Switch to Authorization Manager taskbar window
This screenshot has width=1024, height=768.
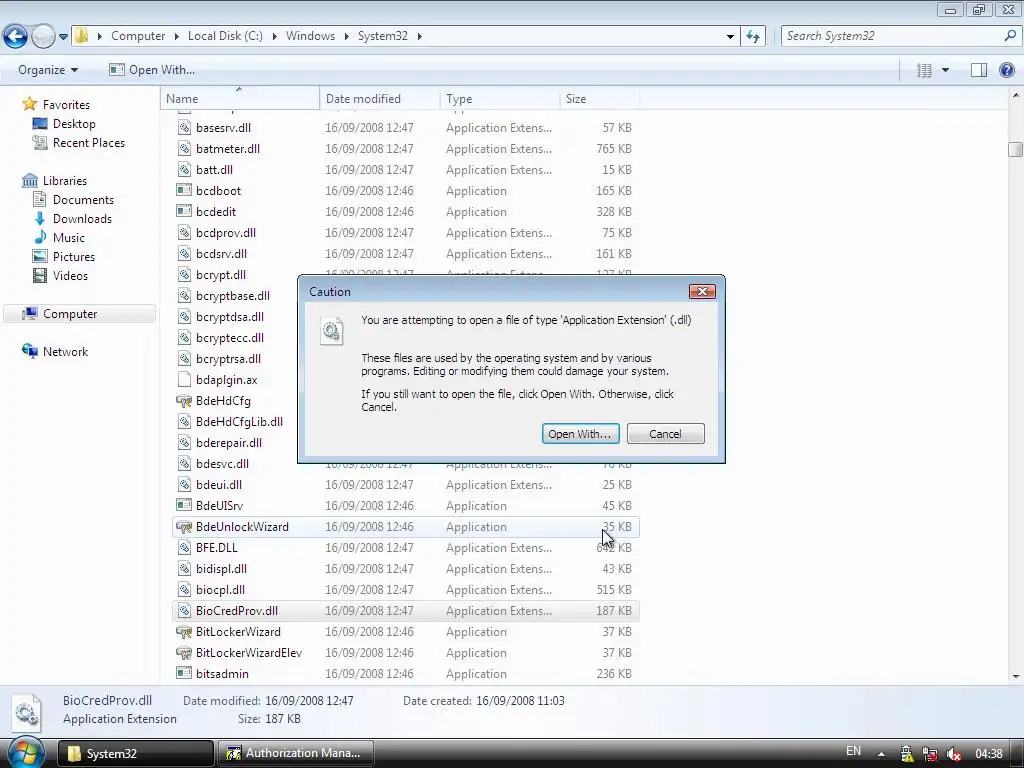295,753
